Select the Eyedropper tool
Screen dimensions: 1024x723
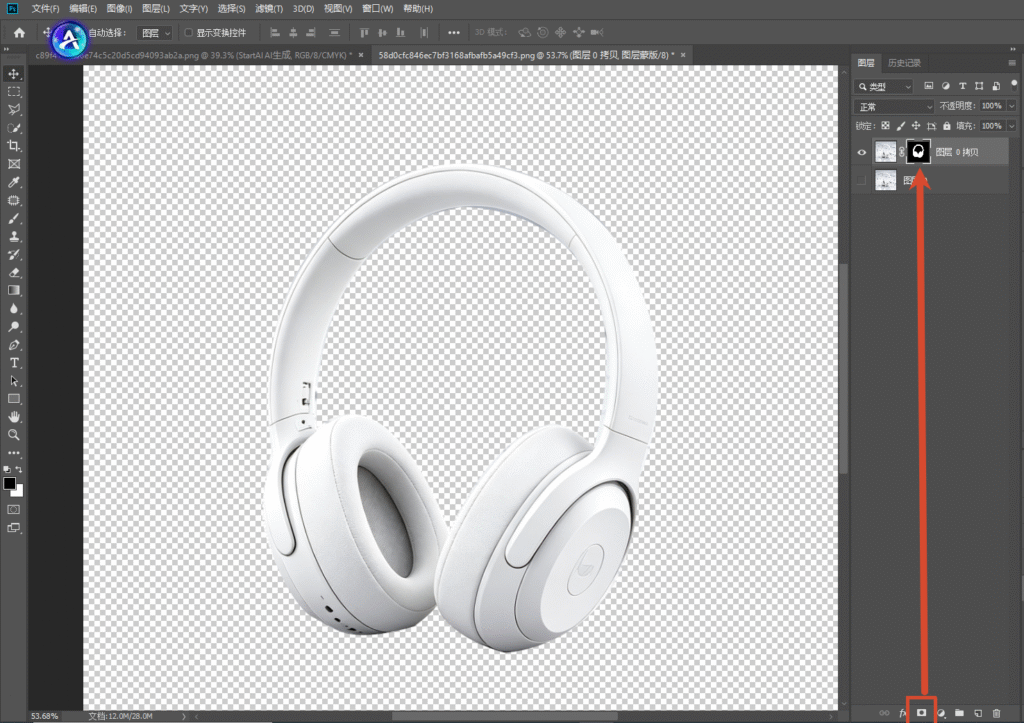(x=14, y=182)
